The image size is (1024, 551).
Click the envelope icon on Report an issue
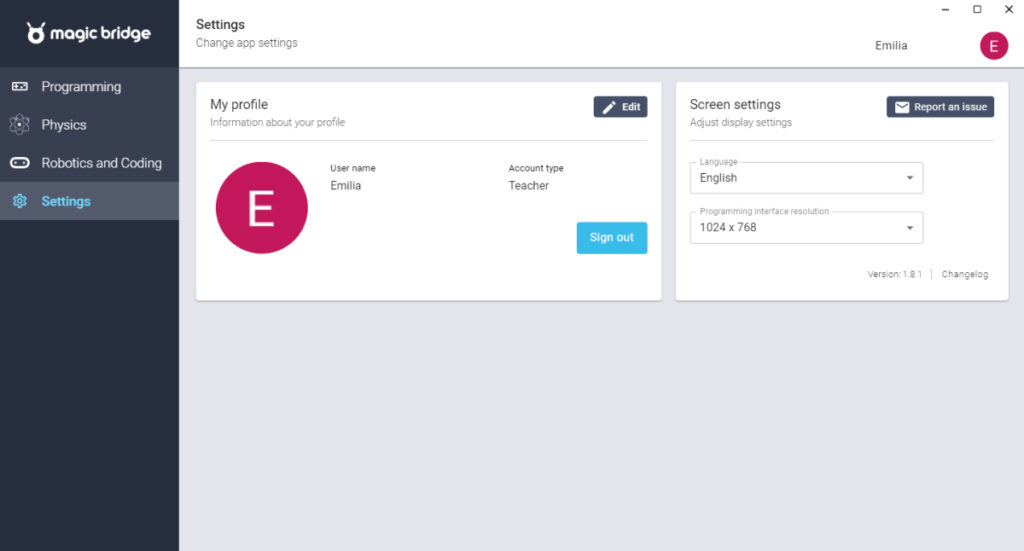click(x=902, y=107)
